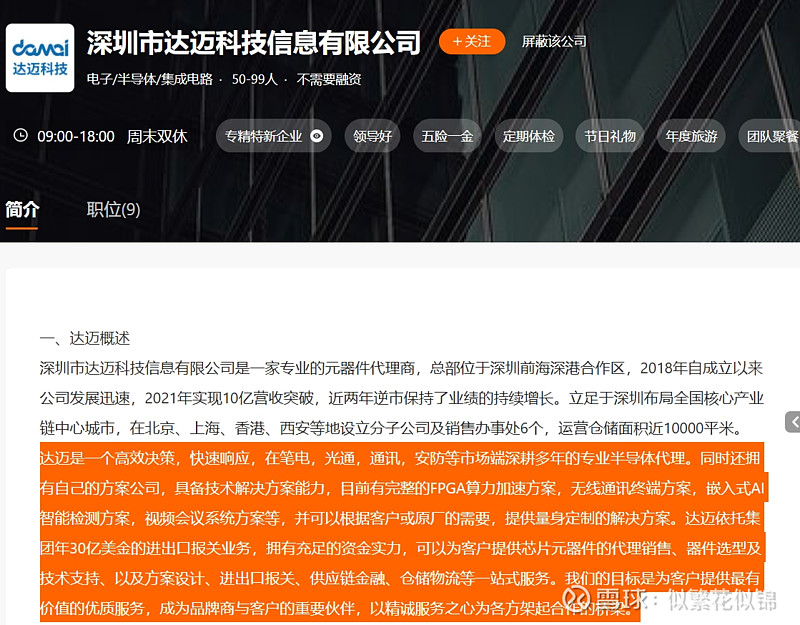Click the 不需要融资 funding status label
800x625 pixels.
click(x=329, y=79)
